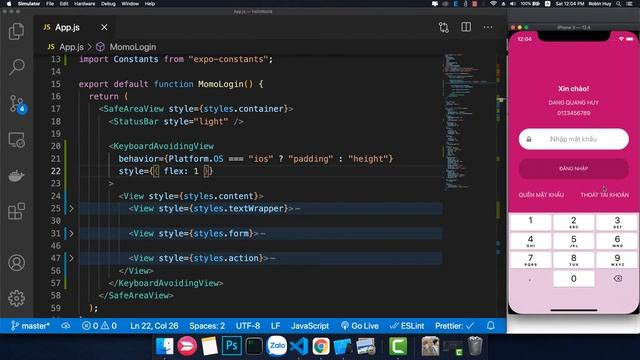Tap keypad digit 0 in simulator

pos(573,279)
